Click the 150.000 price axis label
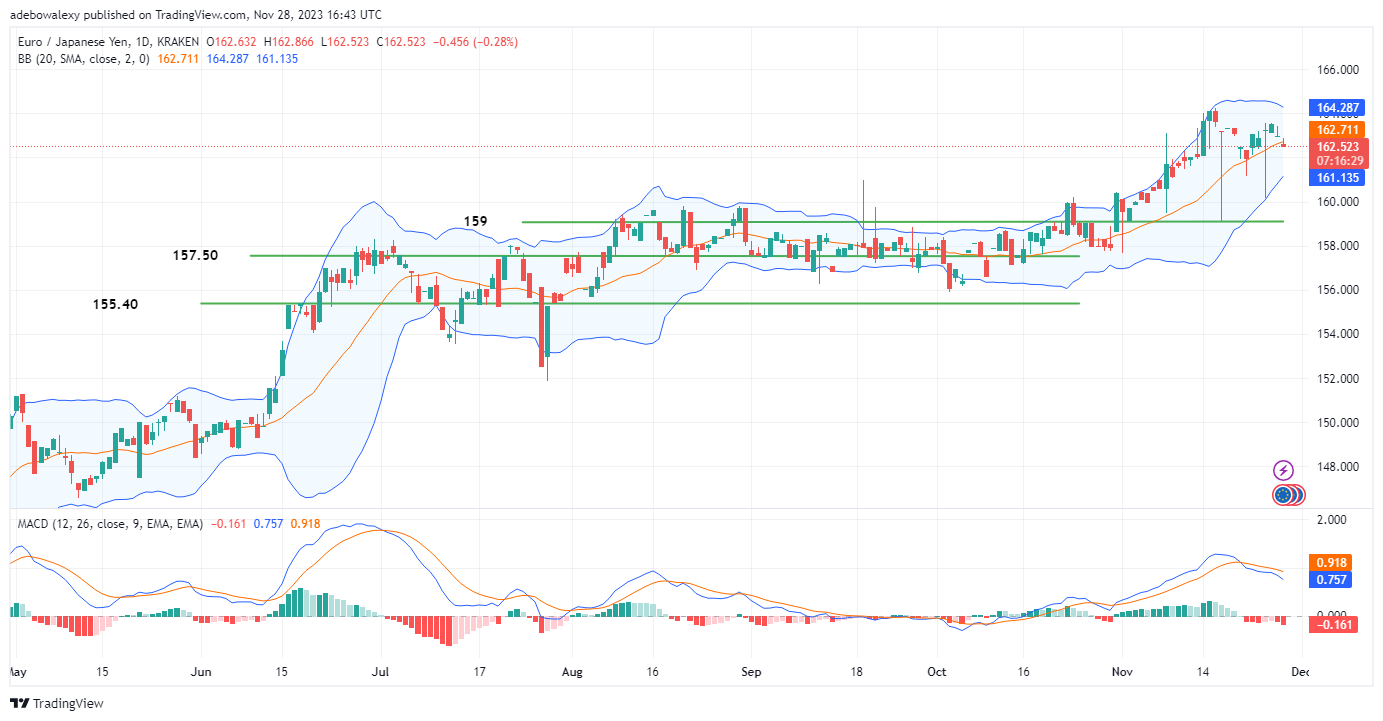The width and height of the screenshot is (1383, 721). click(1340, 423)
